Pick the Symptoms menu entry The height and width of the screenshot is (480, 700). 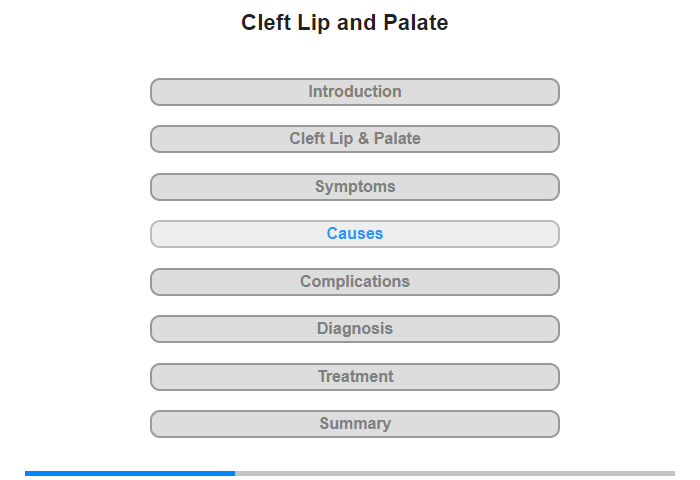tap(355, 187)
